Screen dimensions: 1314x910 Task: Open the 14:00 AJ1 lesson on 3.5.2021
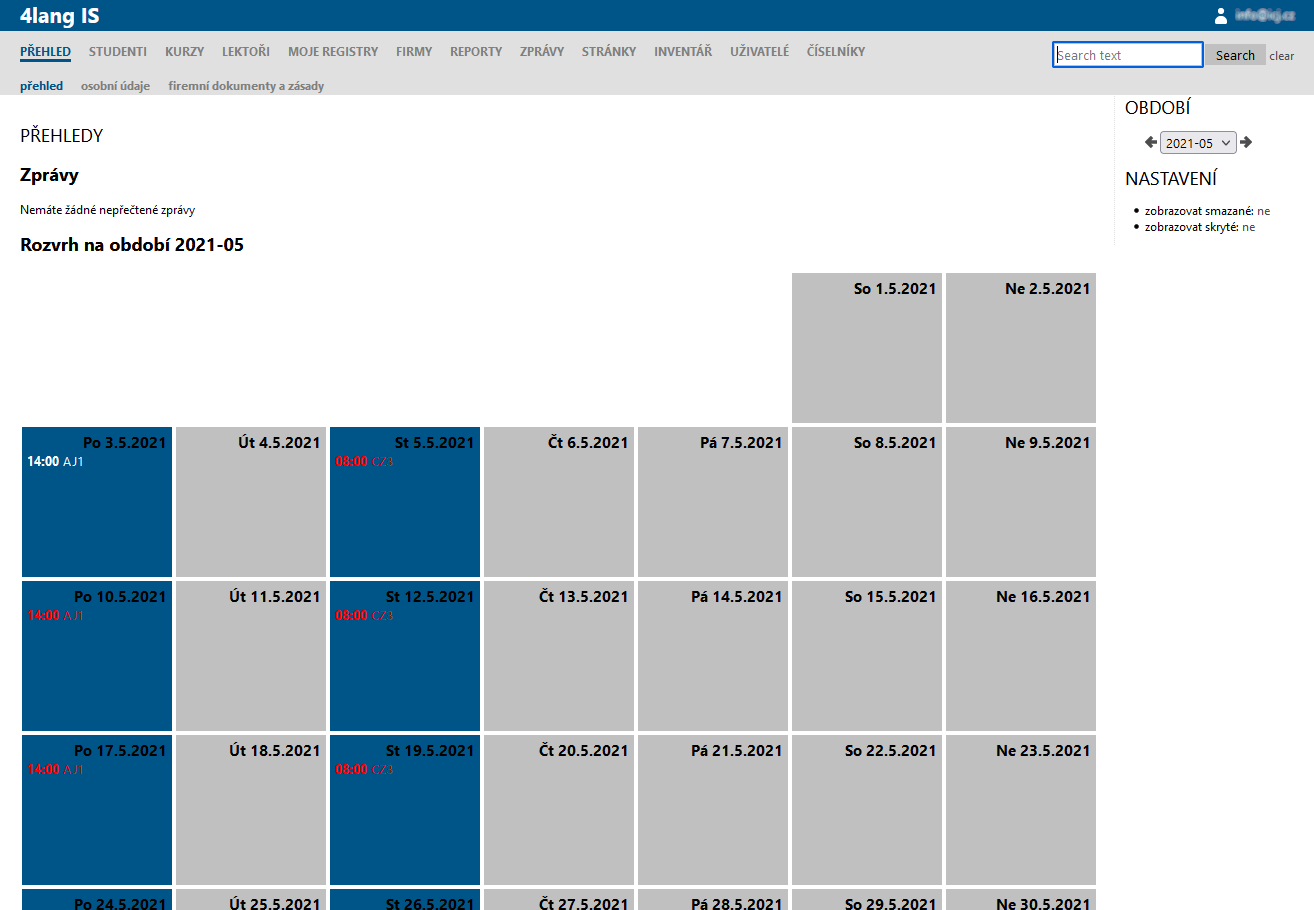click(55, 462)
